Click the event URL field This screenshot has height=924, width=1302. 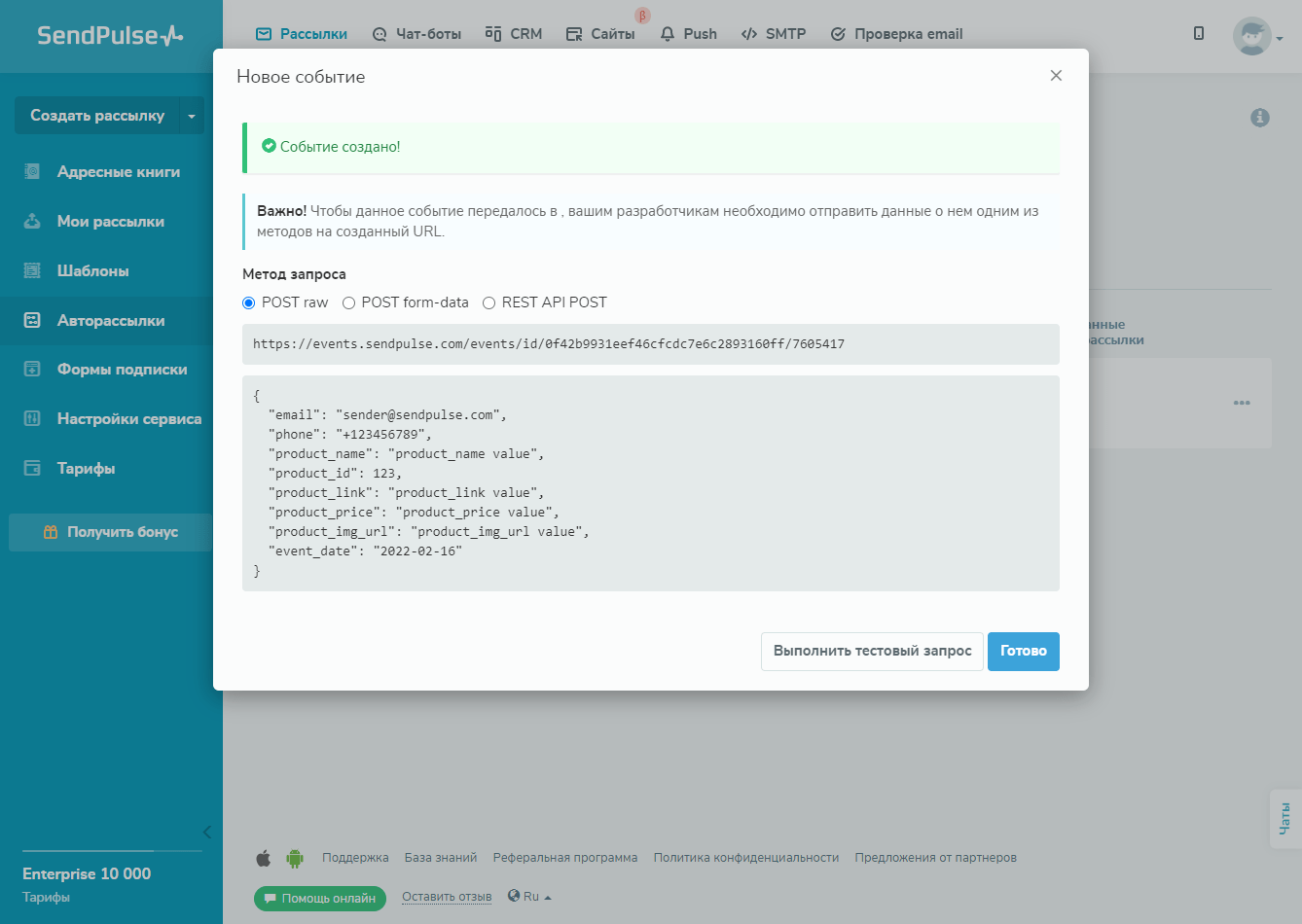pos(650,344)
